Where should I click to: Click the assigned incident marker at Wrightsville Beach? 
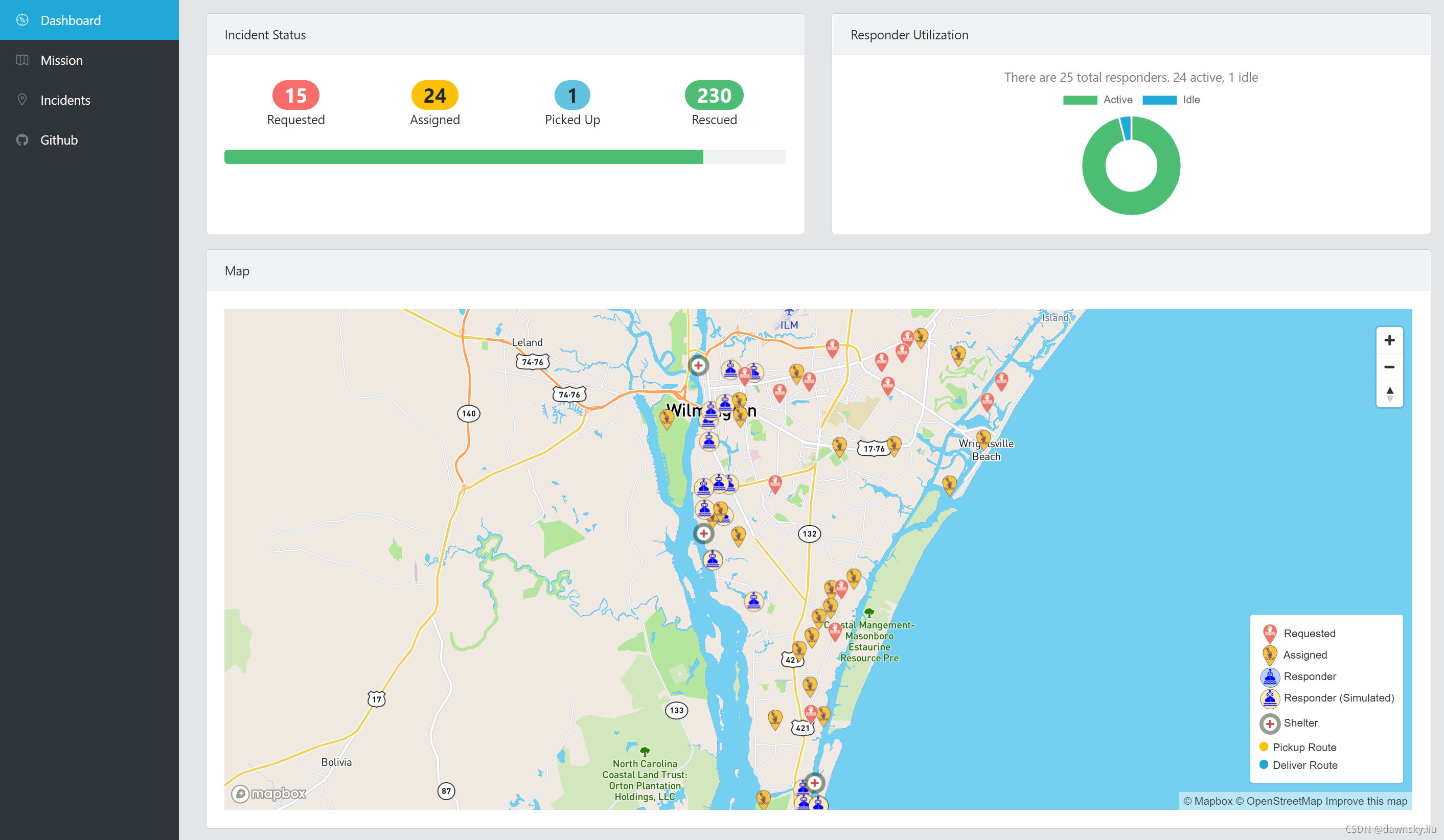pyautogui.click(x=983, y=439)
